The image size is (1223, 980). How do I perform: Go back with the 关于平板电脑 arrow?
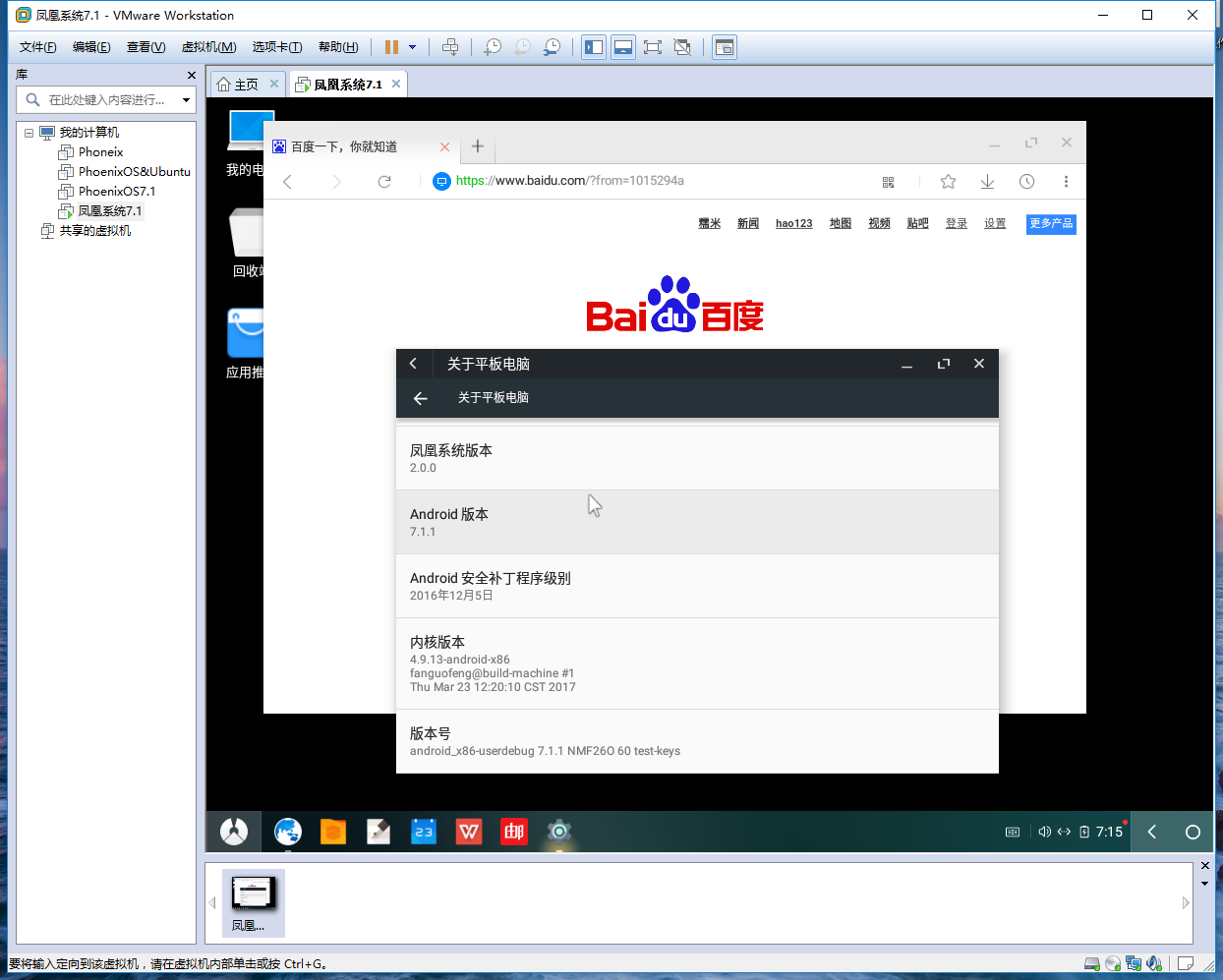[421, 398]
